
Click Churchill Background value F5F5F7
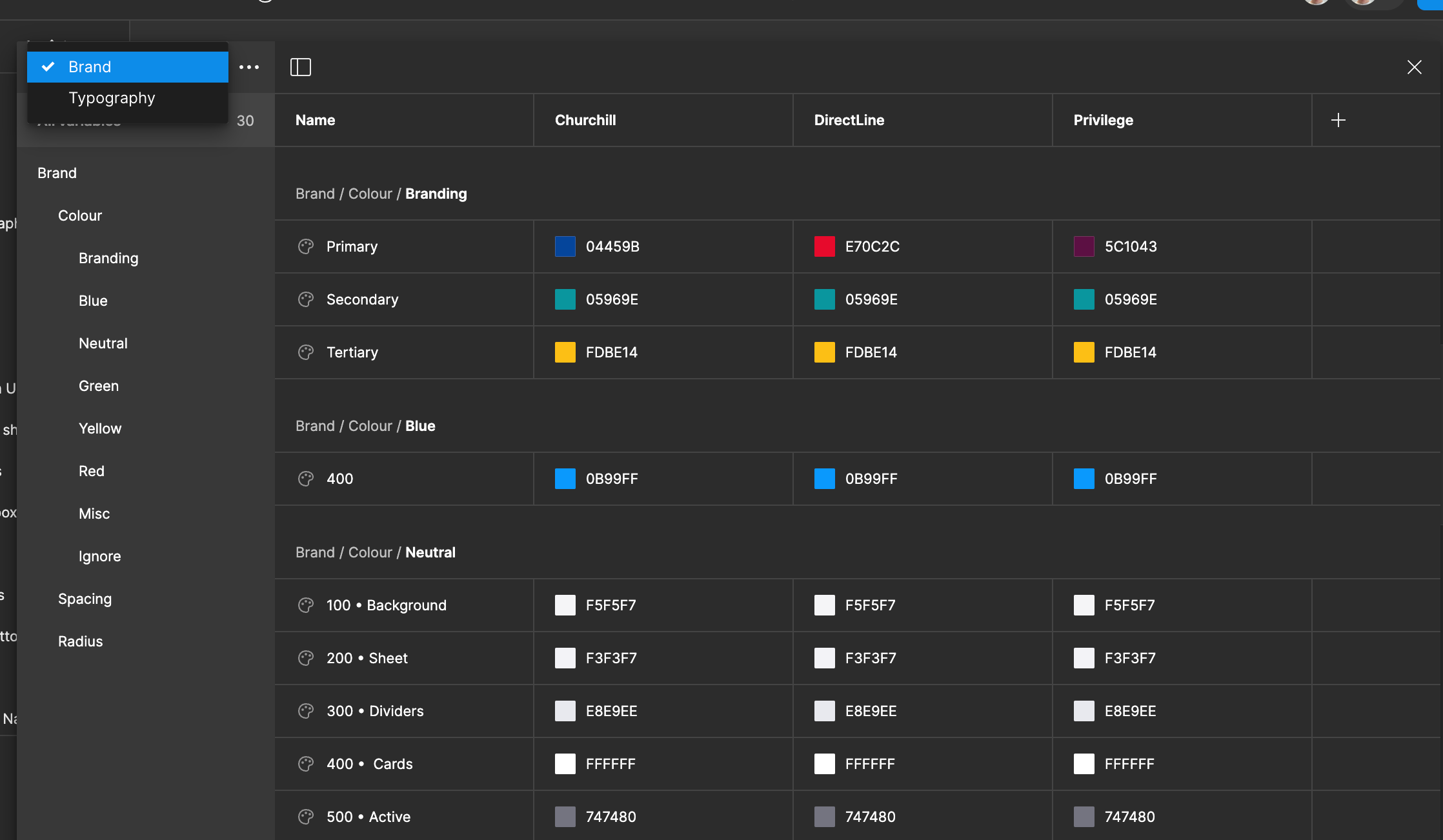pyautogui.click(x=611, y=605)
